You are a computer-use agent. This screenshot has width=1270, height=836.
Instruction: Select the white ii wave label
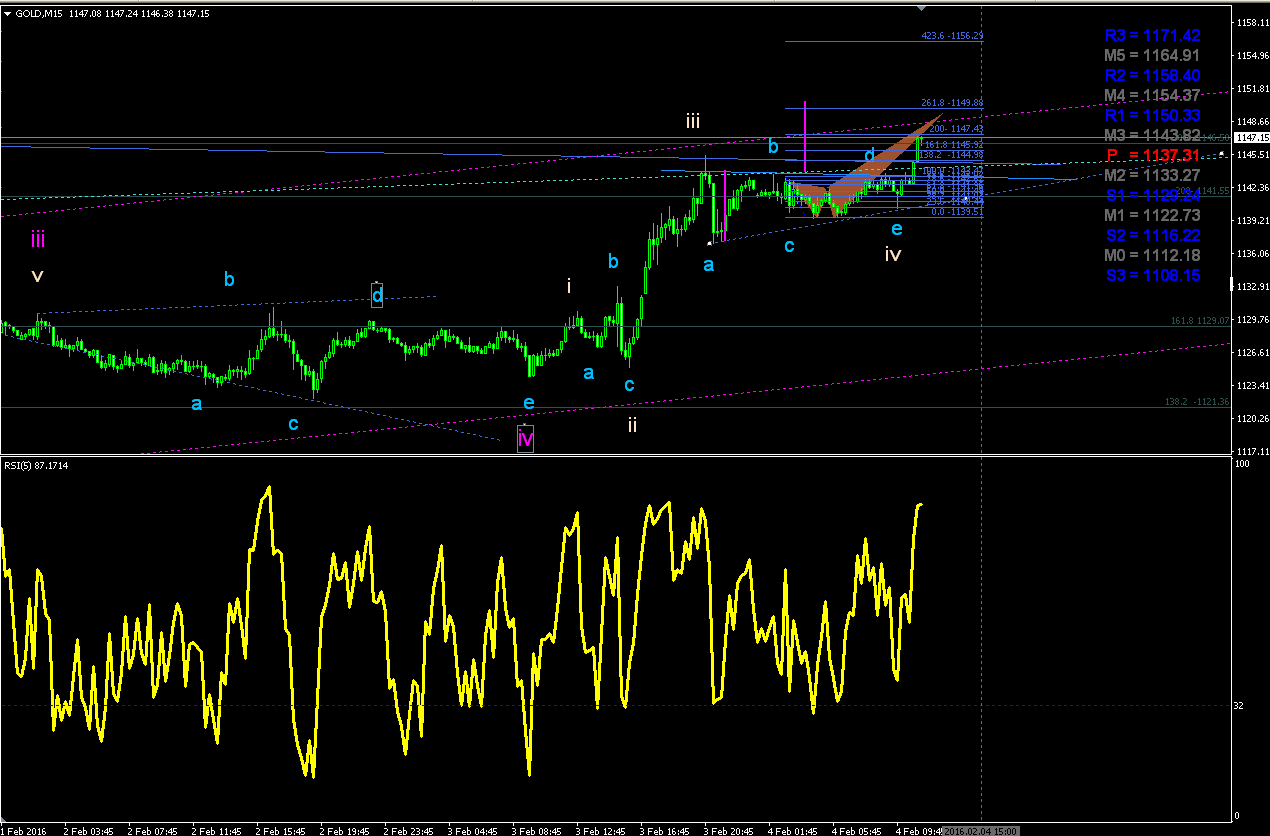632,424
